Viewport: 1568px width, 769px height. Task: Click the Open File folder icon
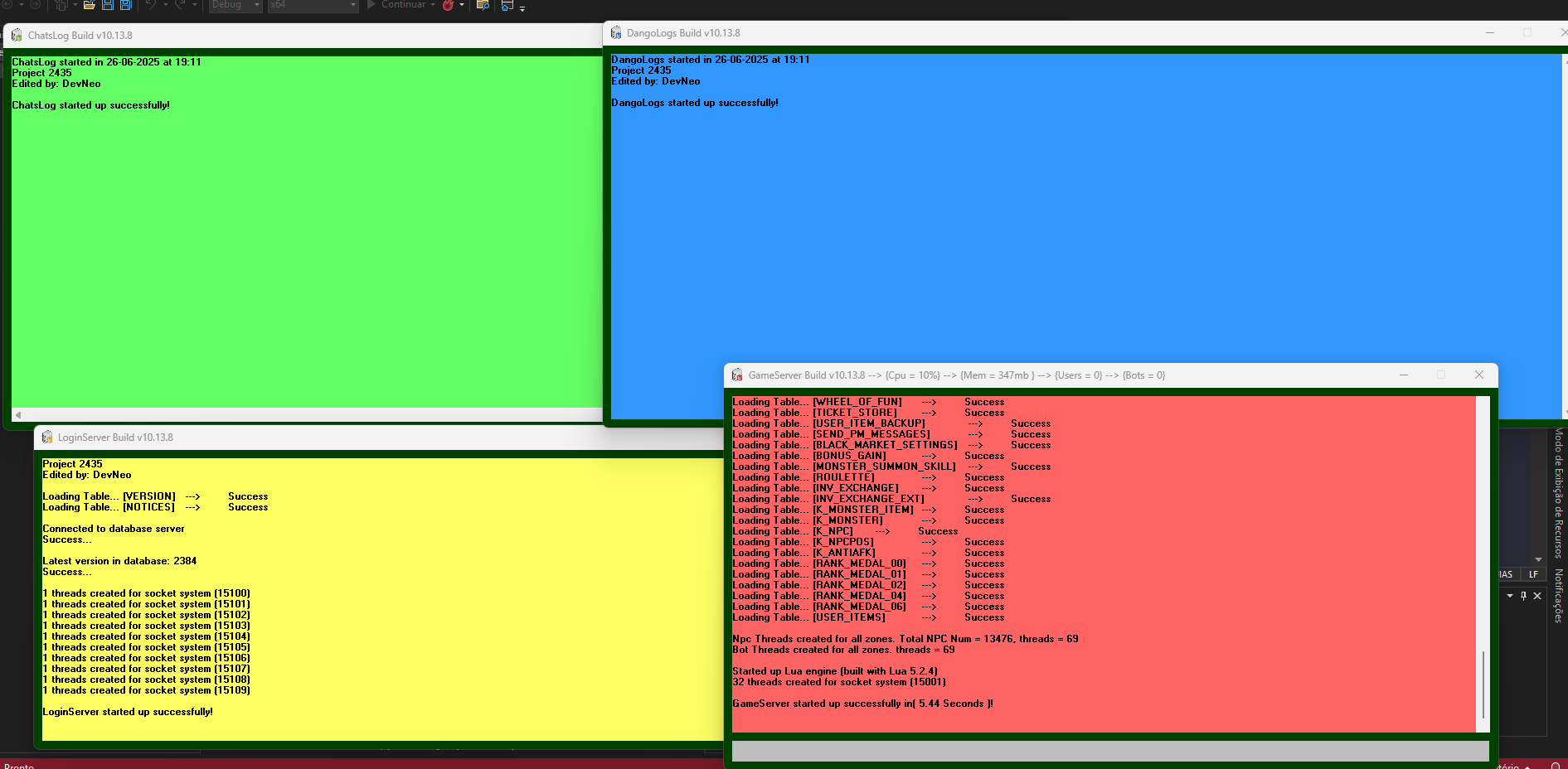[89, 5]
